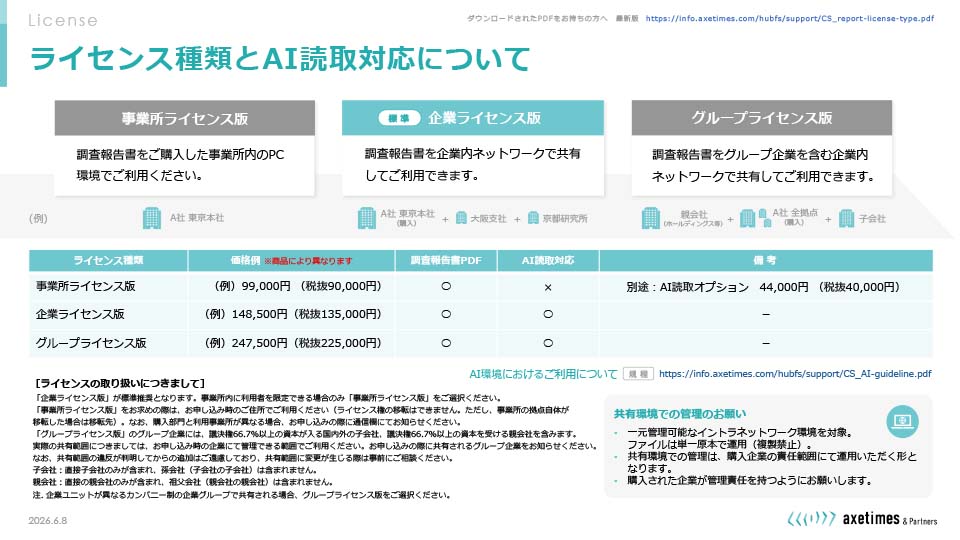This screenshot has height=540, width=960.
Task: Click the ※商品により異なります red note
Action: coord(308,261)
